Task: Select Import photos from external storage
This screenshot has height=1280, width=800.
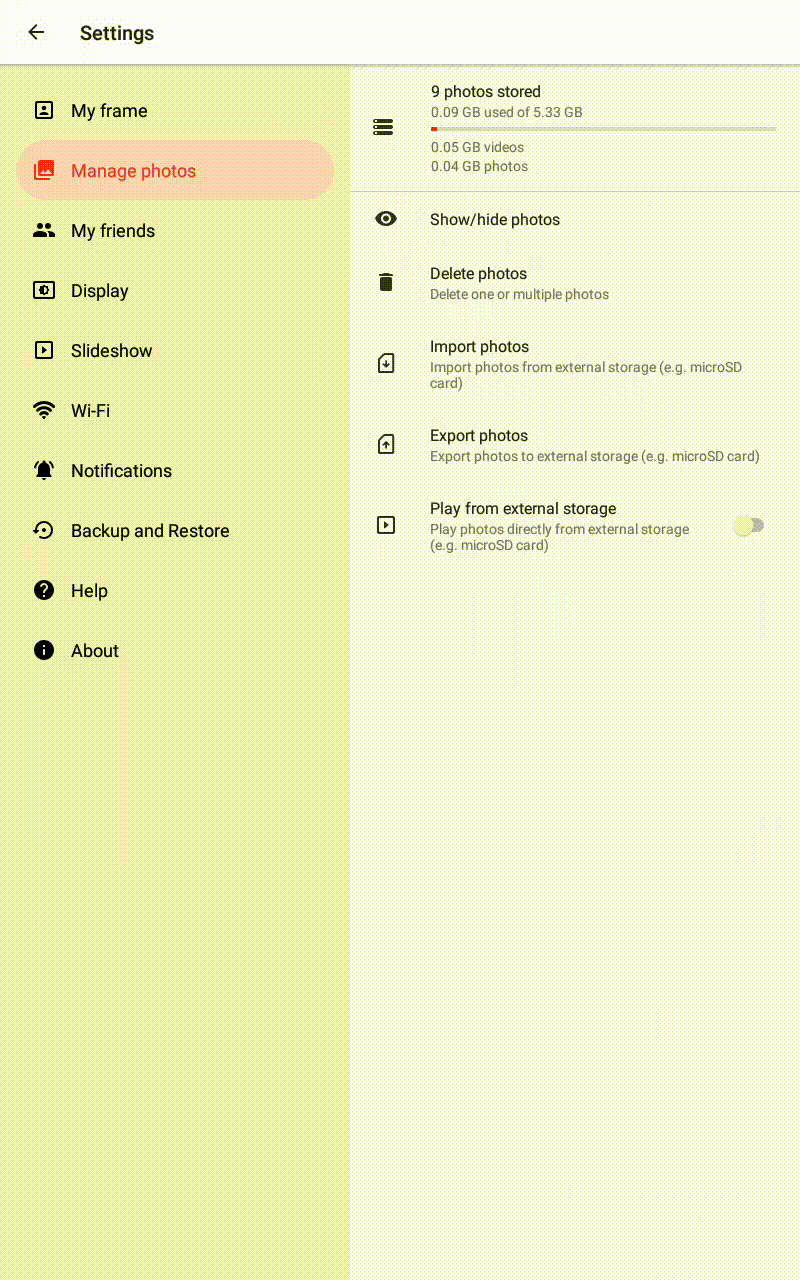Action: tap(575, 364)
